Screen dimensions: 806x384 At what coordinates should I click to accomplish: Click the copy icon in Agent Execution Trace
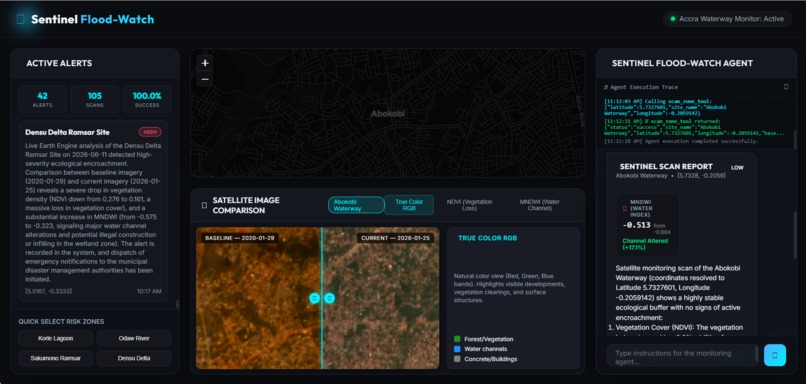pyautogui.click(x=785, y=87)
